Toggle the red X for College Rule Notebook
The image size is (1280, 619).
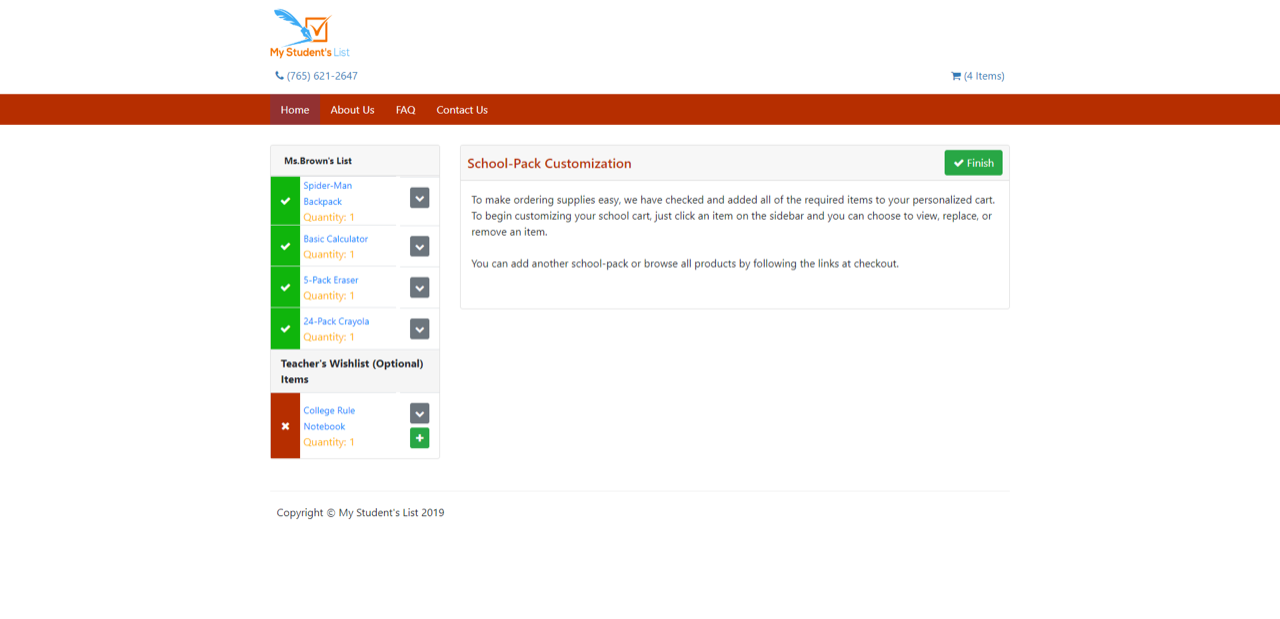[285, 426]
